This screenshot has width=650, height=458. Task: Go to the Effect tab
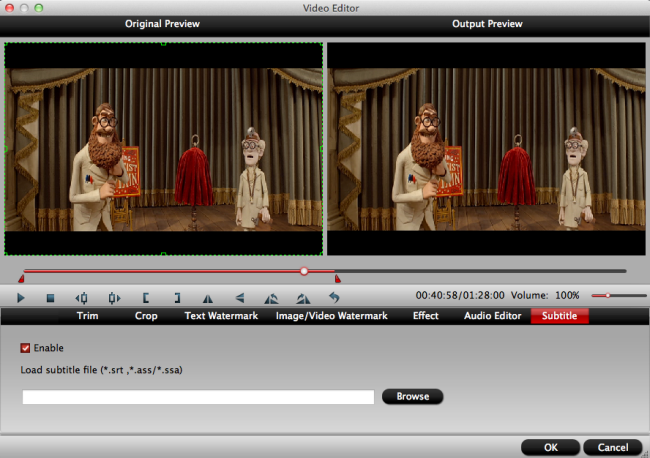pyautogui.click(x=425, y=316)
